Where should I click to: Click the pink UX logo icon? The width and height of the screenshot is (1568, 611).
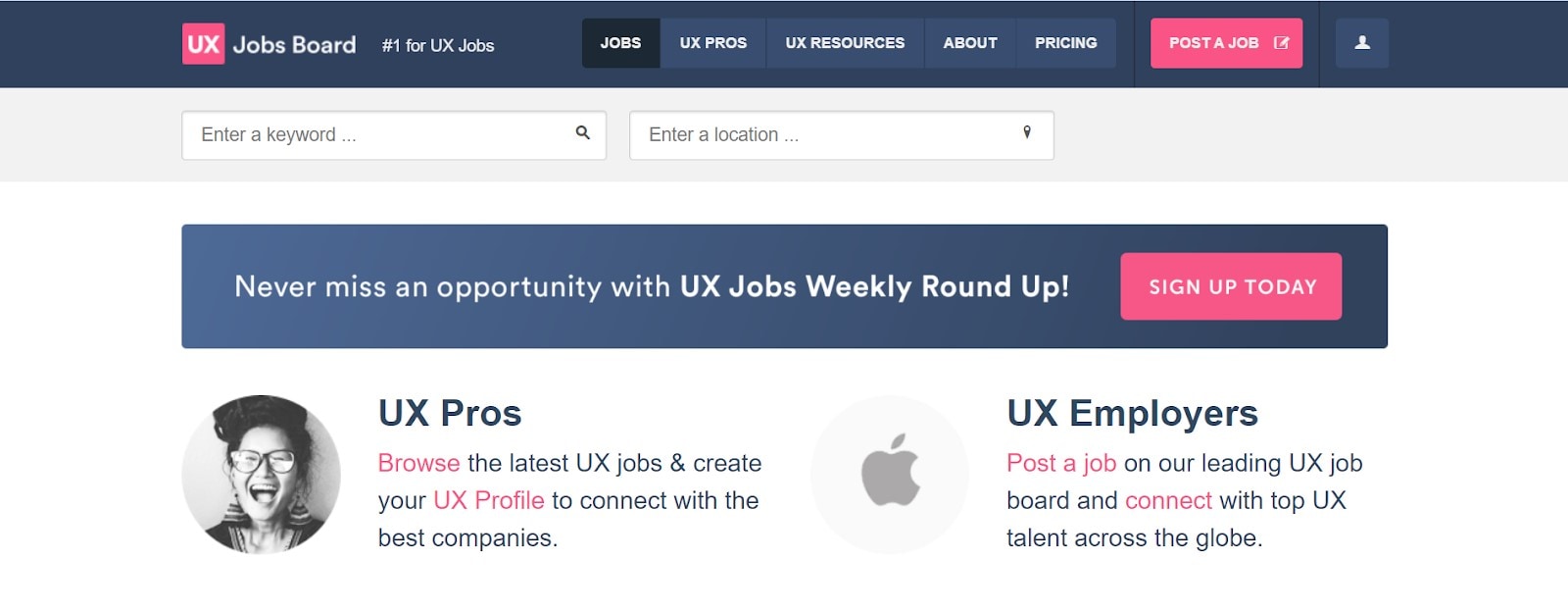203,44
